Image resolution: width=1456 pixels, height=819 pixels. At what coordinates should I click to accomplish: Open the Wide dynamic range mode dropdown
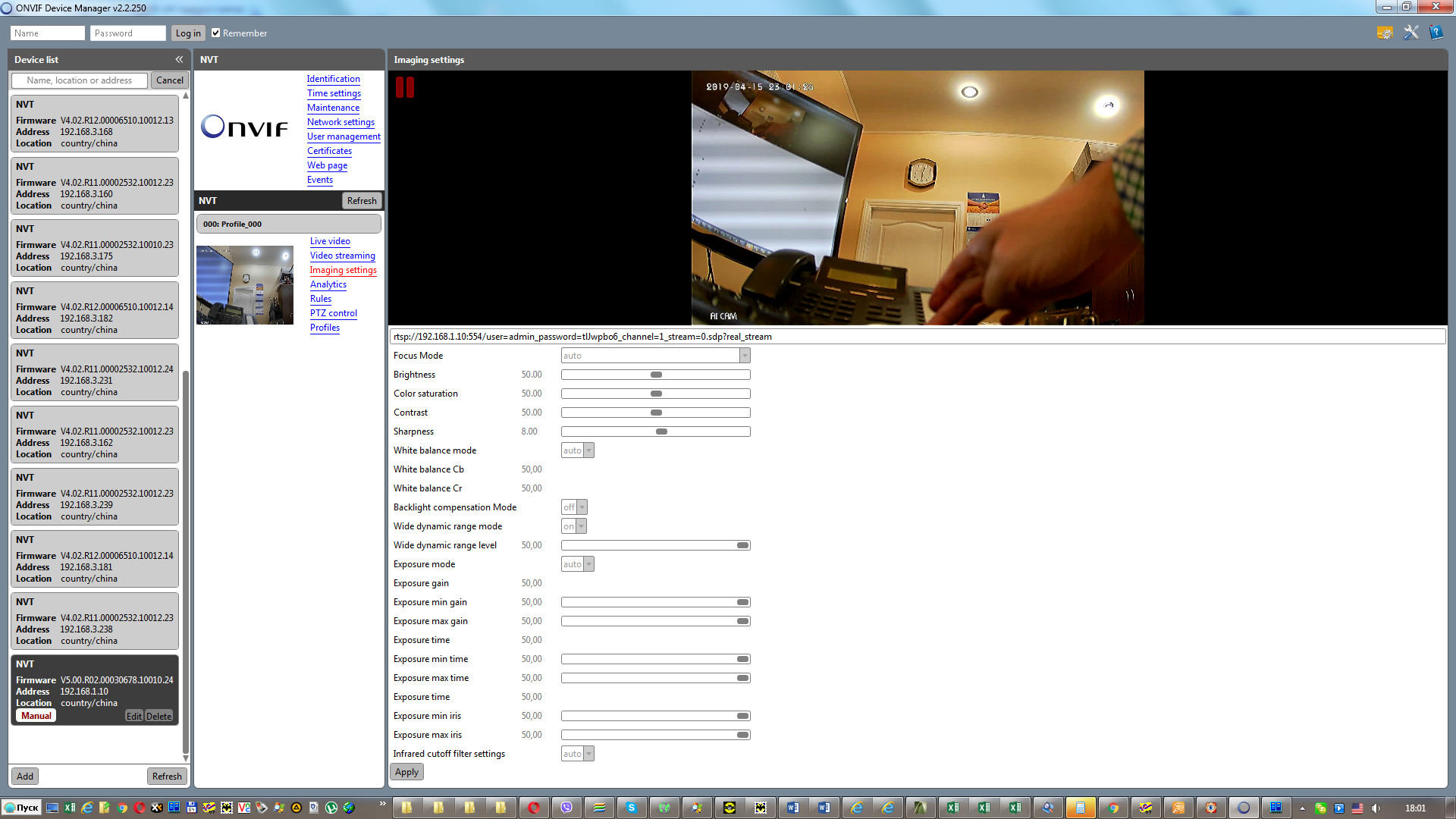tap(581, 526)
